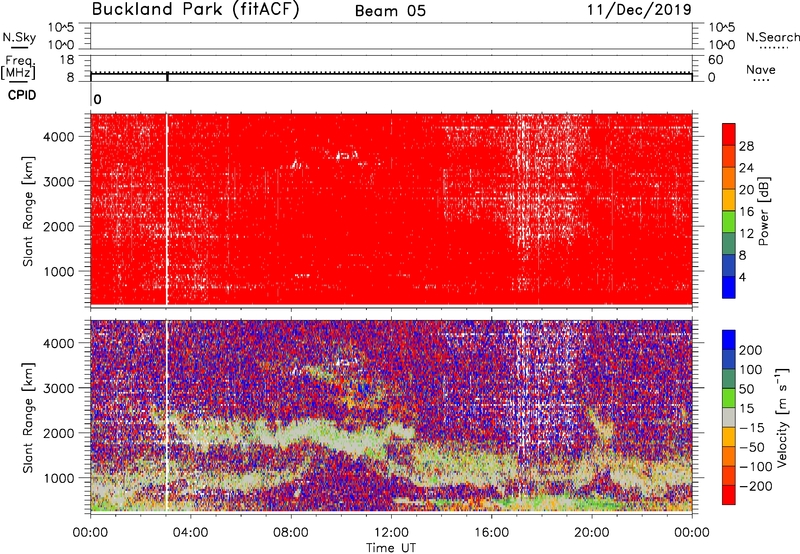
Task: Click the '16:00' time tick label
Action: (x=491, y=533)
